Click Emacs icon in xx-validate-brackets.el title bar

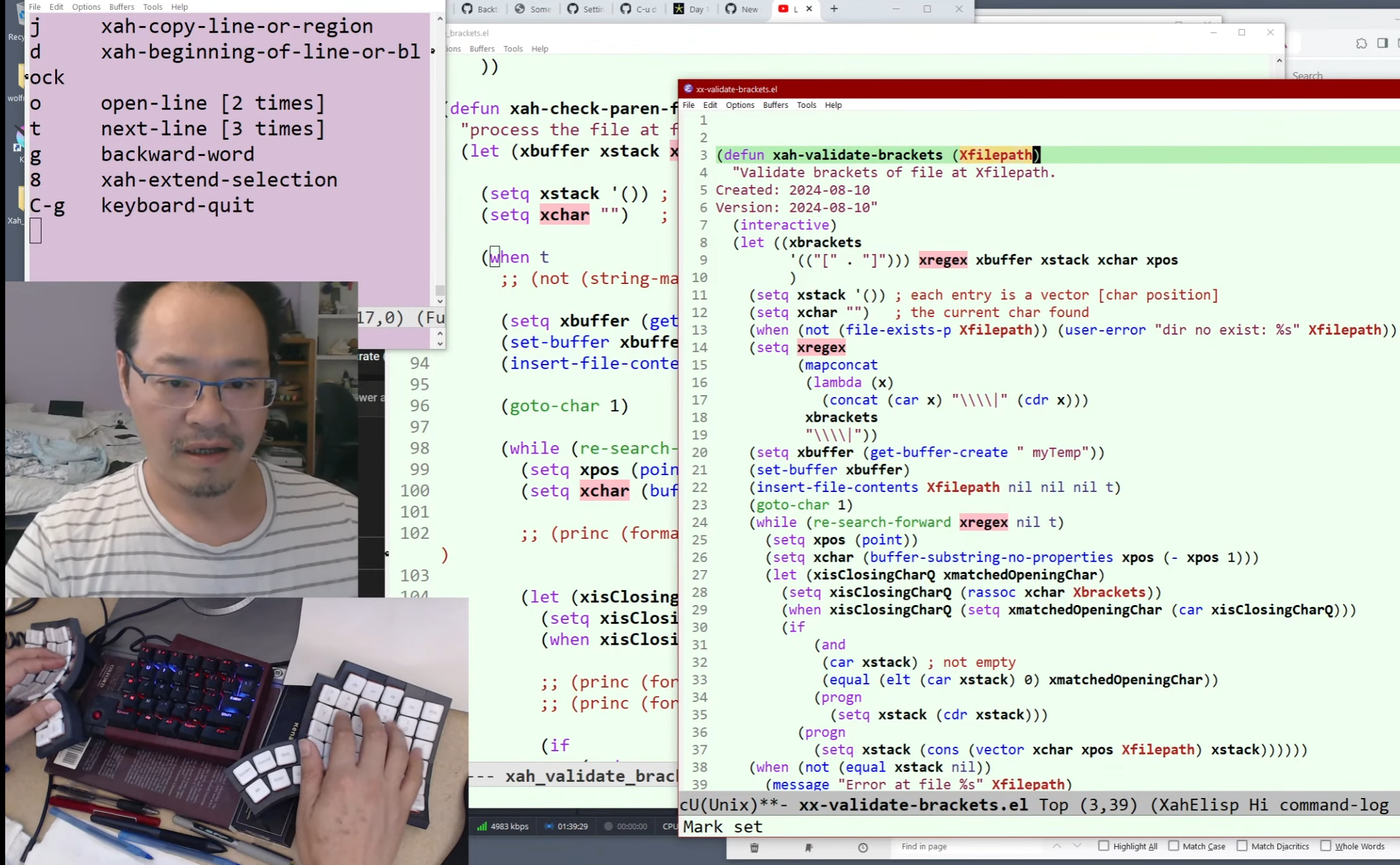tap(688, 89)
